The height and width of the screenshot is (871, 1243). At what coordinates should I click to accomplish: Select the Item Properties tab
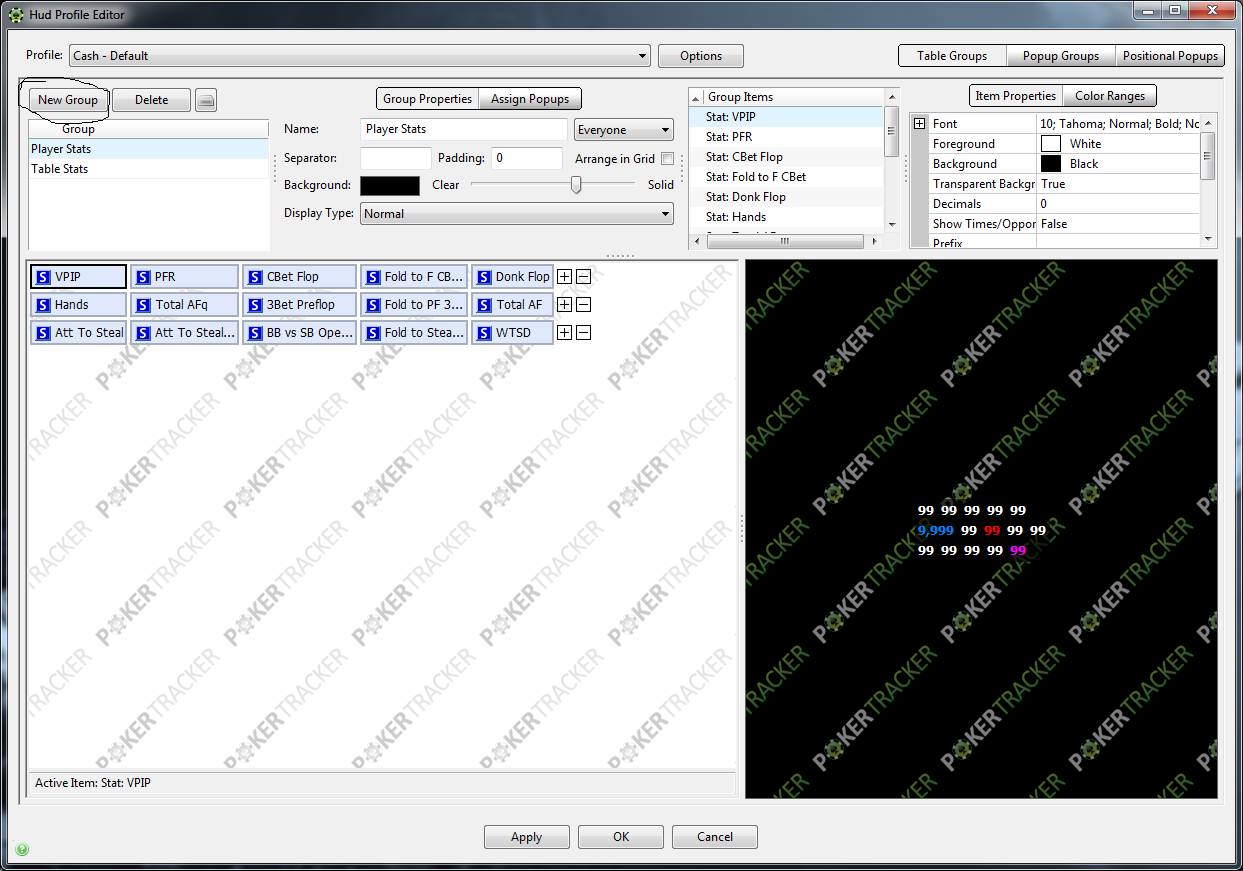point(1015,96)
